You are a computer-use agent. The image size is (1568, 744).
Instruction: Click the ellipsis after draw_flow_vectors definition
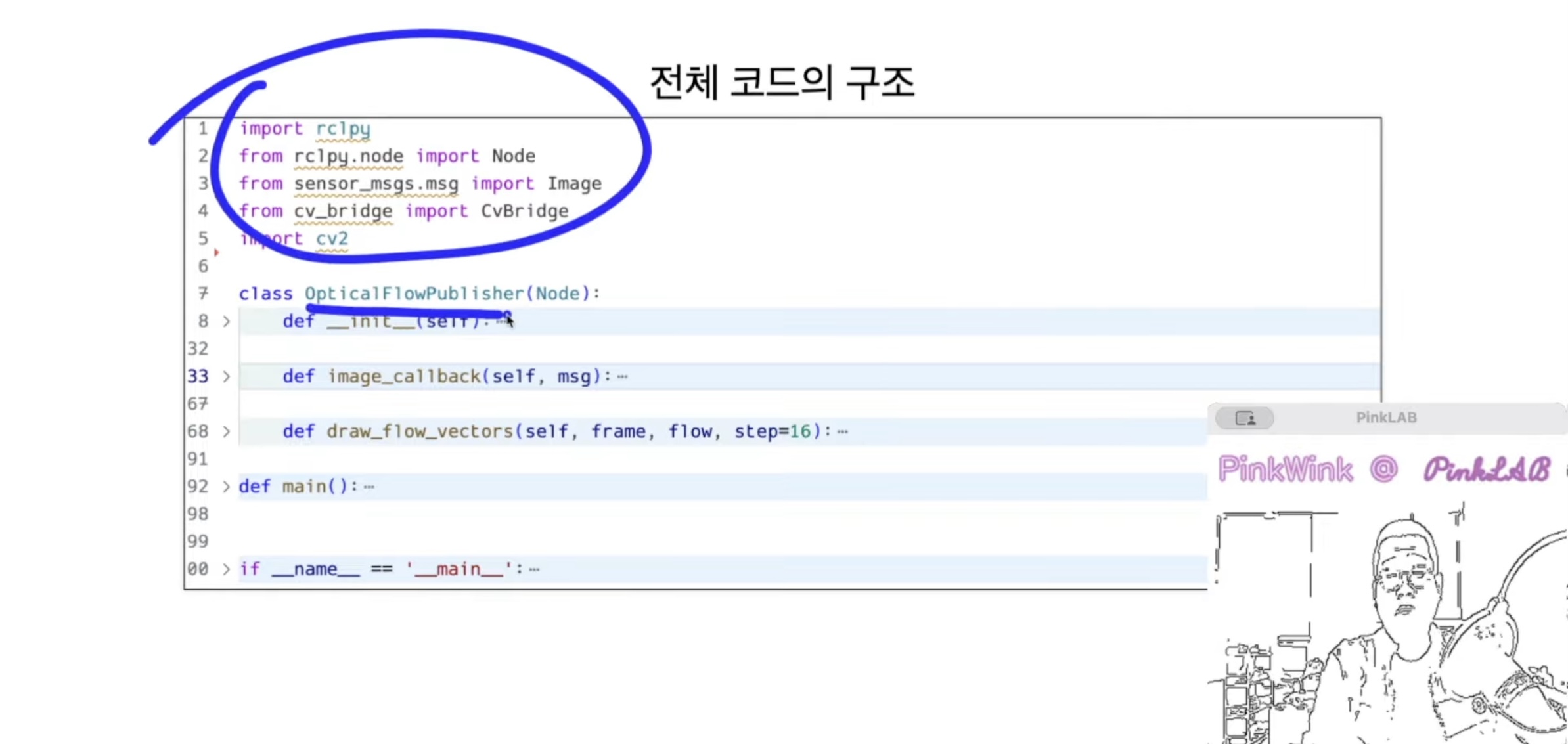point(843,431)
